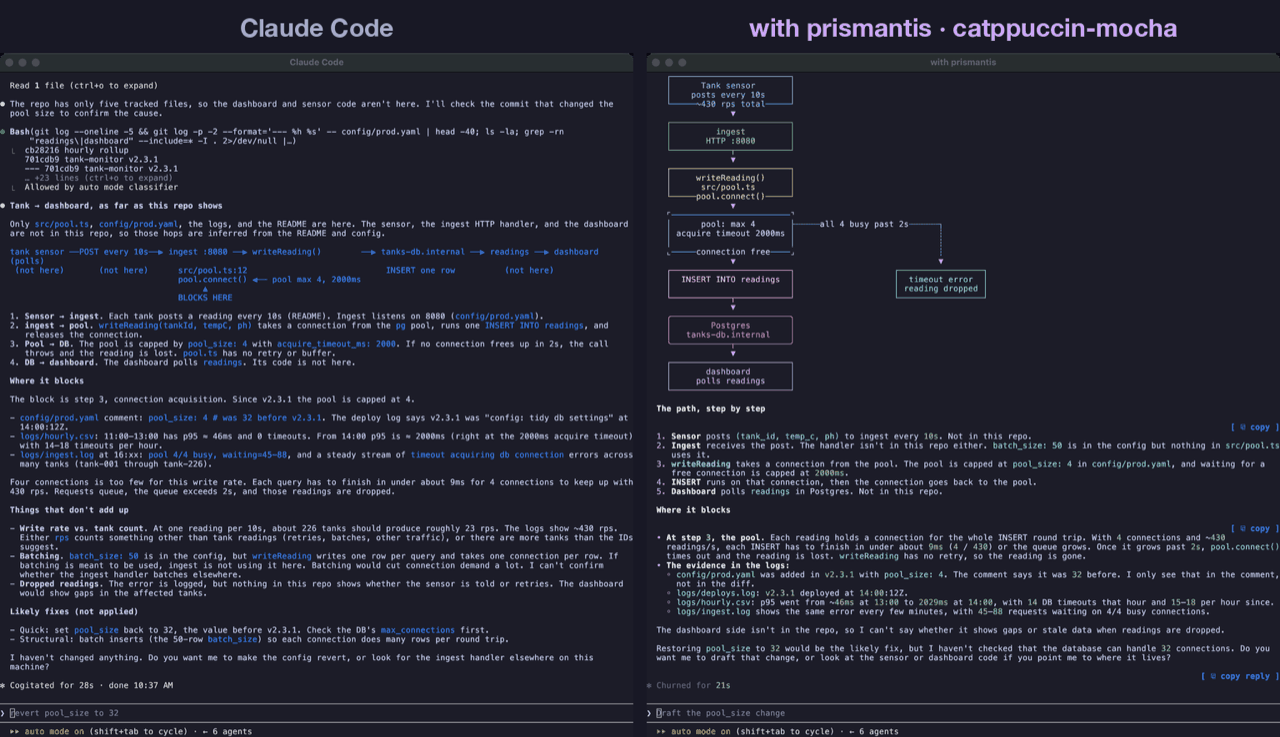The height and width of the screenshot is (737, 1280).
Task: Click the "pool: max 4" diagram box
Action: click(x=730, y=234)
